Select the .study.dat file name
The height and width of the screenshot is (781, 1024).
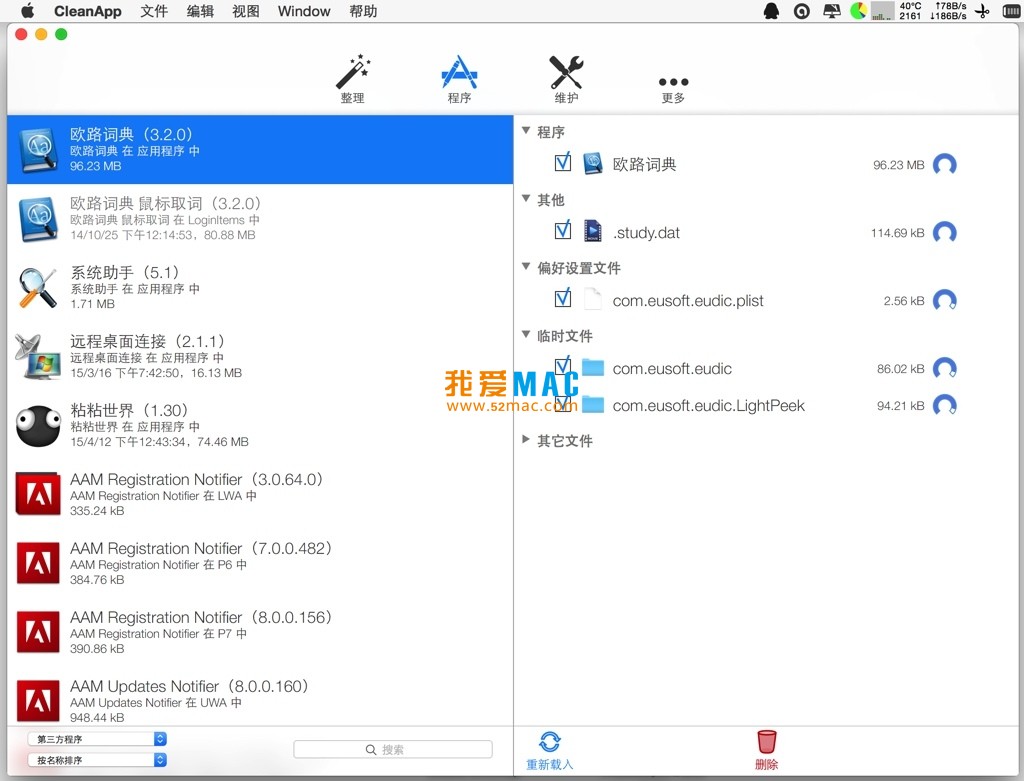[647, 232]
